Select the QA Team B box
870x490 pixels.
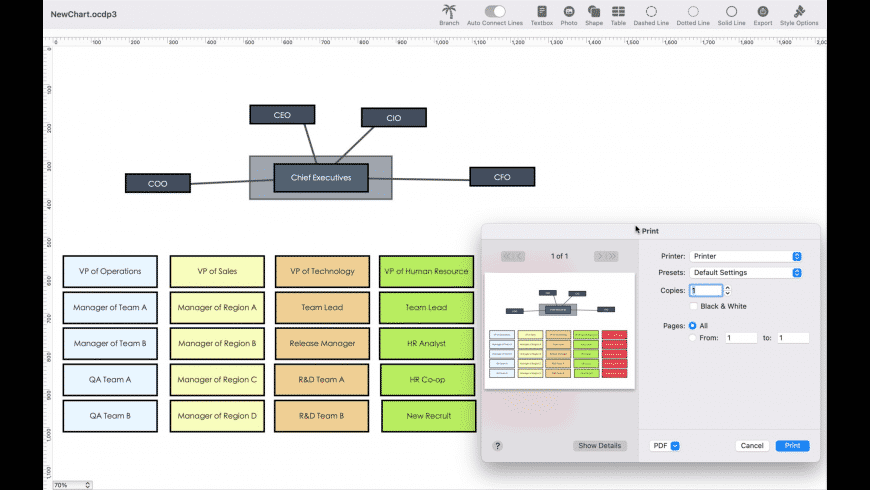[110, 416]
